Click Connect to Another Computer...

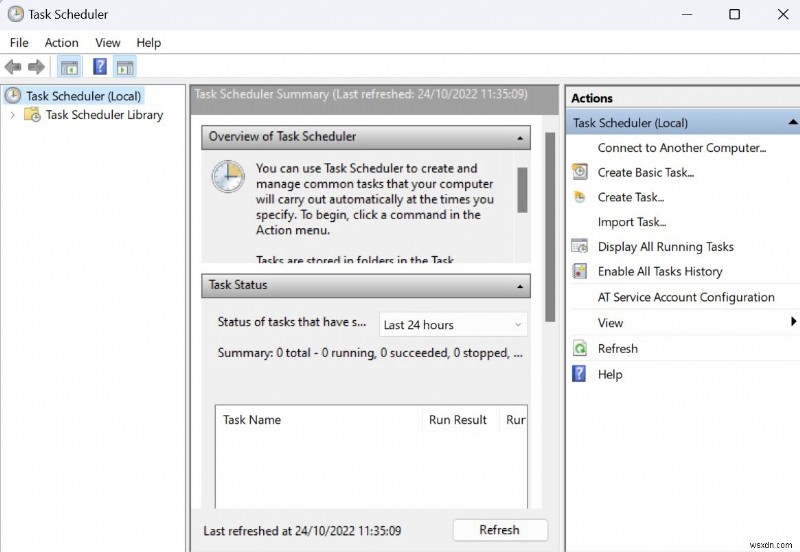682,148
